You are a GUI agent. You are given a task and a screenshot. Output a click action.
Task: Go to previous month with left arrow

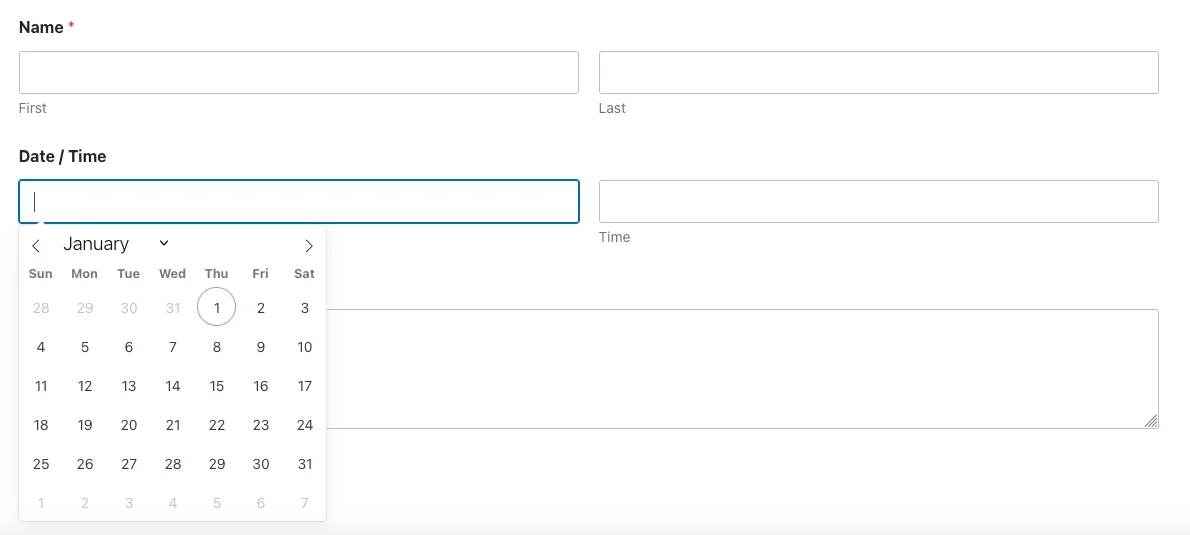(x=36, y=246)
